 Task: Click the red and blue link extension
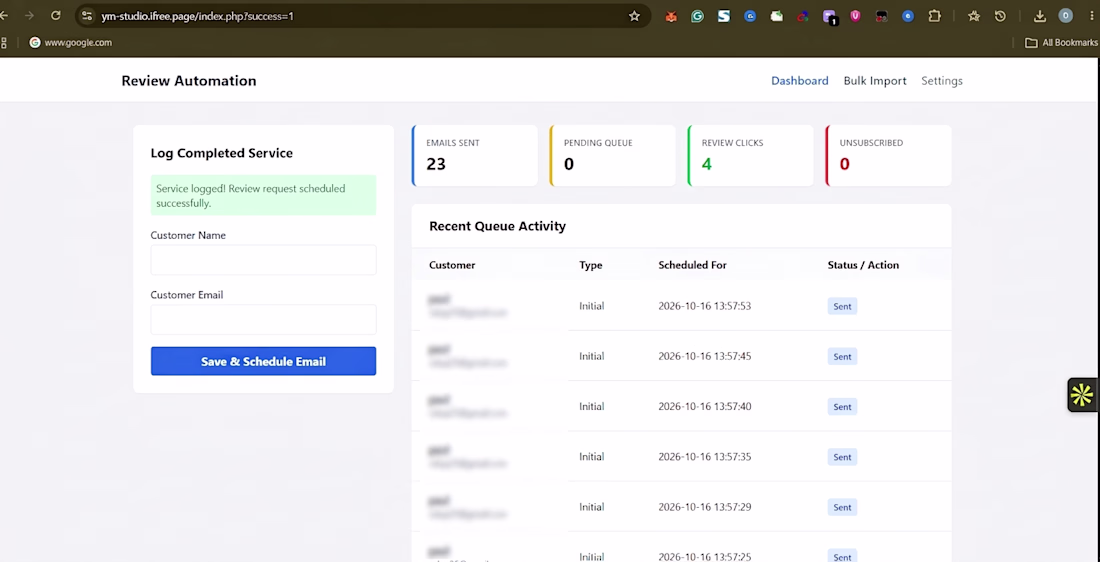803,16
